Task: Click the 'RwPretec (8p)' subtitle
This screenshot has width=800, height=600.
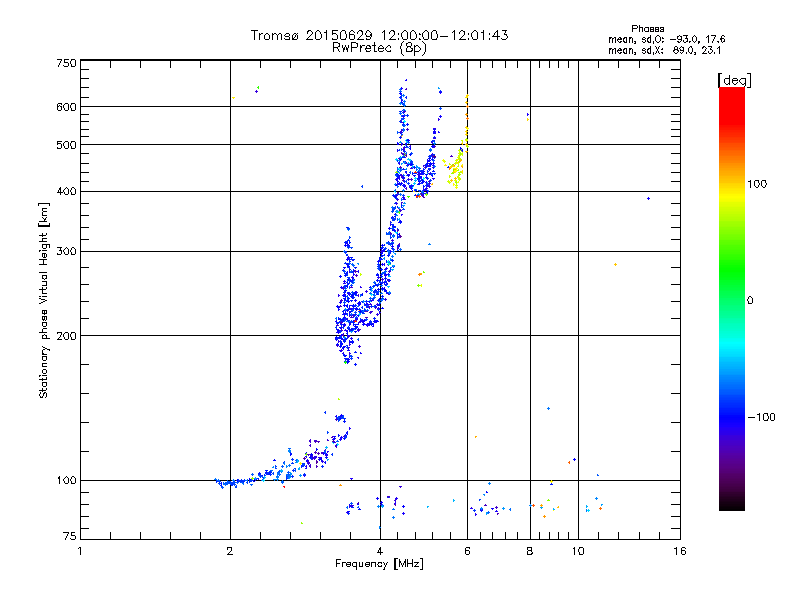Action: click(x=379, y=48)
